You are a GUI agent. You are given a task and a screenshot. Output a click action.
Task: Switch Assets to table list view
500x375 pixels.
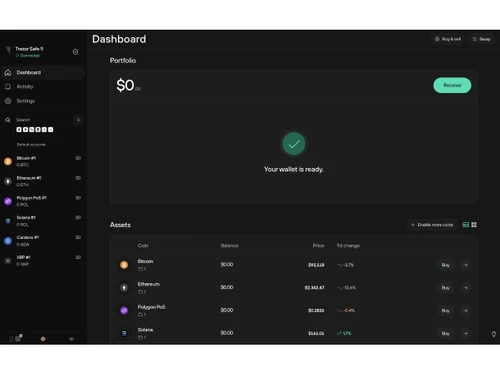click(466, 225)
